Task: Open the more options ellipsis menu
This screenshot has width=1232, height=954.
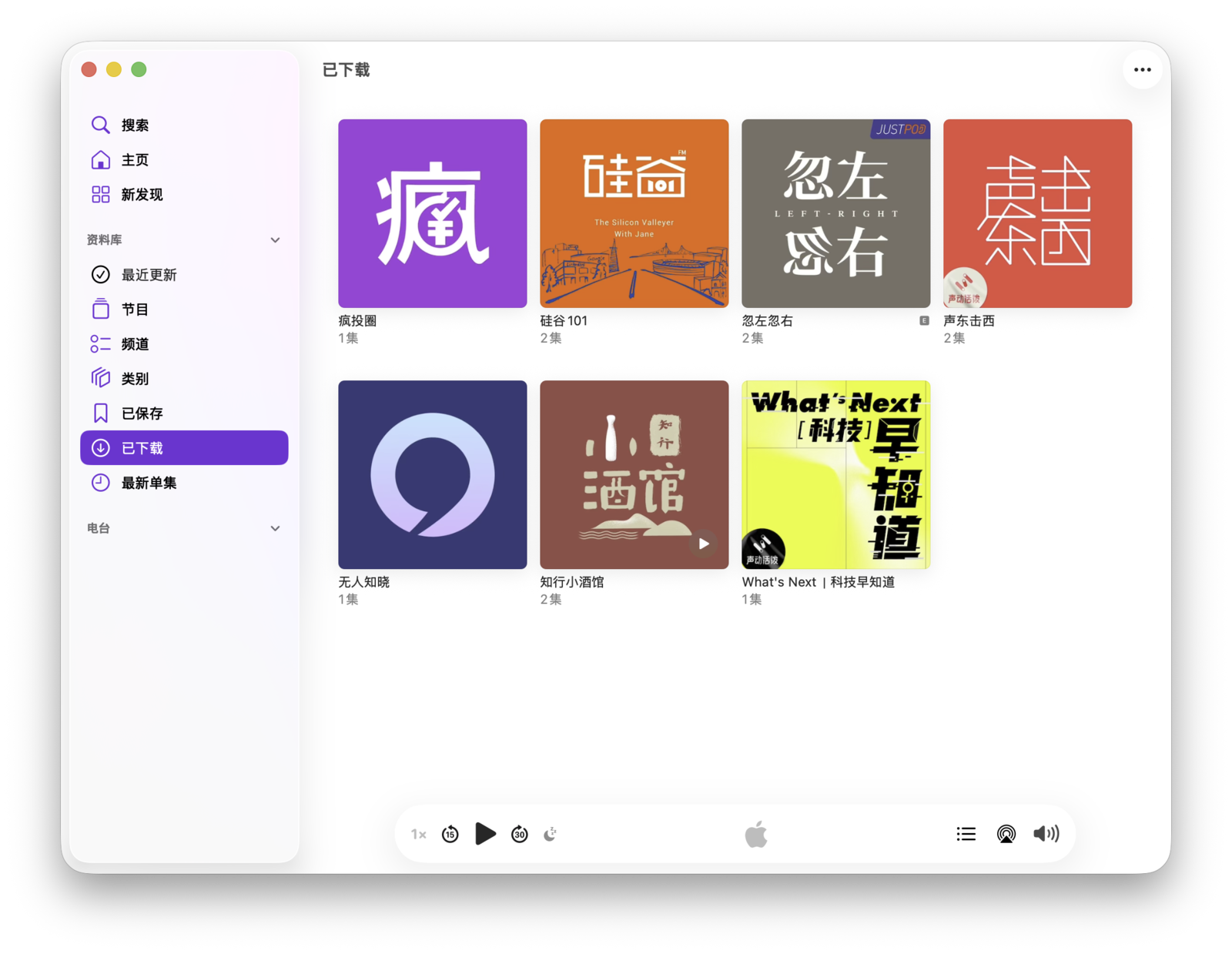Action: [x=1142, y=70]
